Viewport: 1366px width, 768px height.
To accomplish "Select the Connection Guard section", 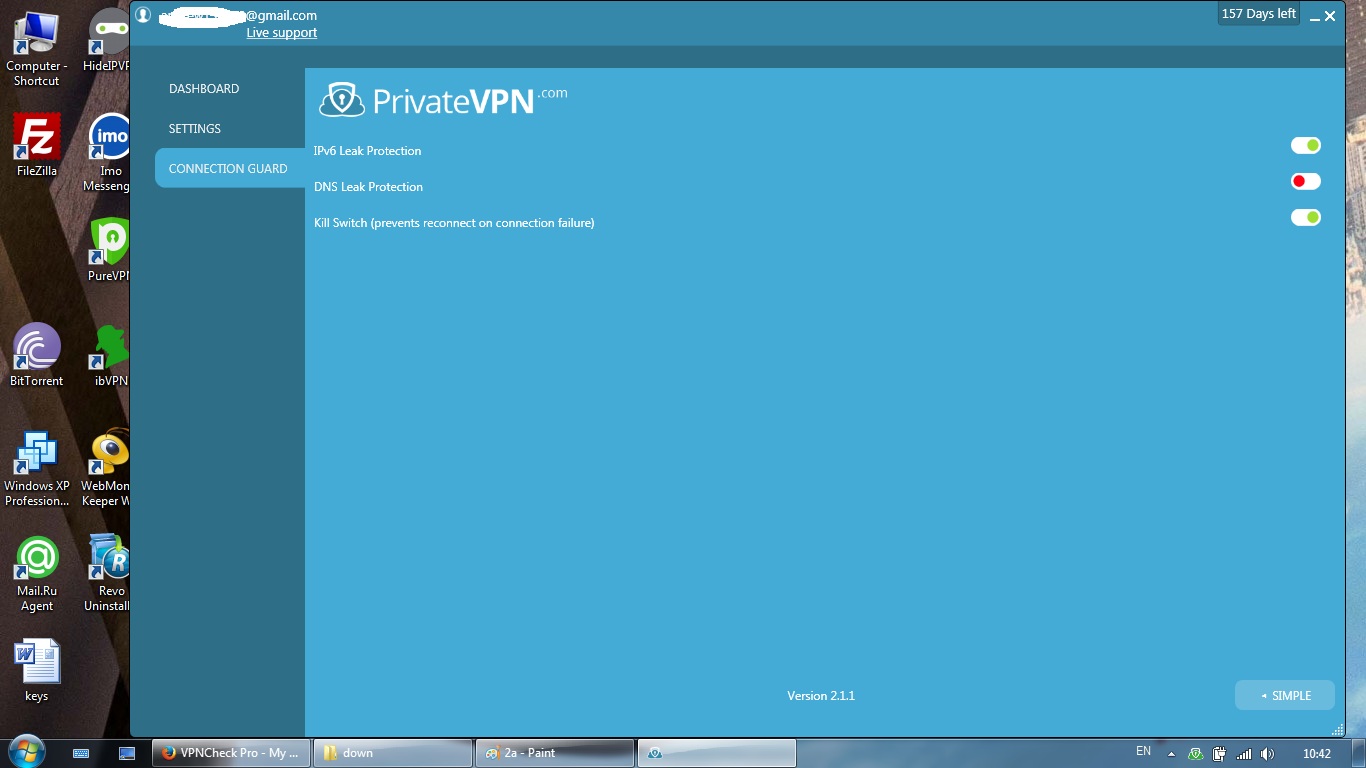I will pos(230,168).
